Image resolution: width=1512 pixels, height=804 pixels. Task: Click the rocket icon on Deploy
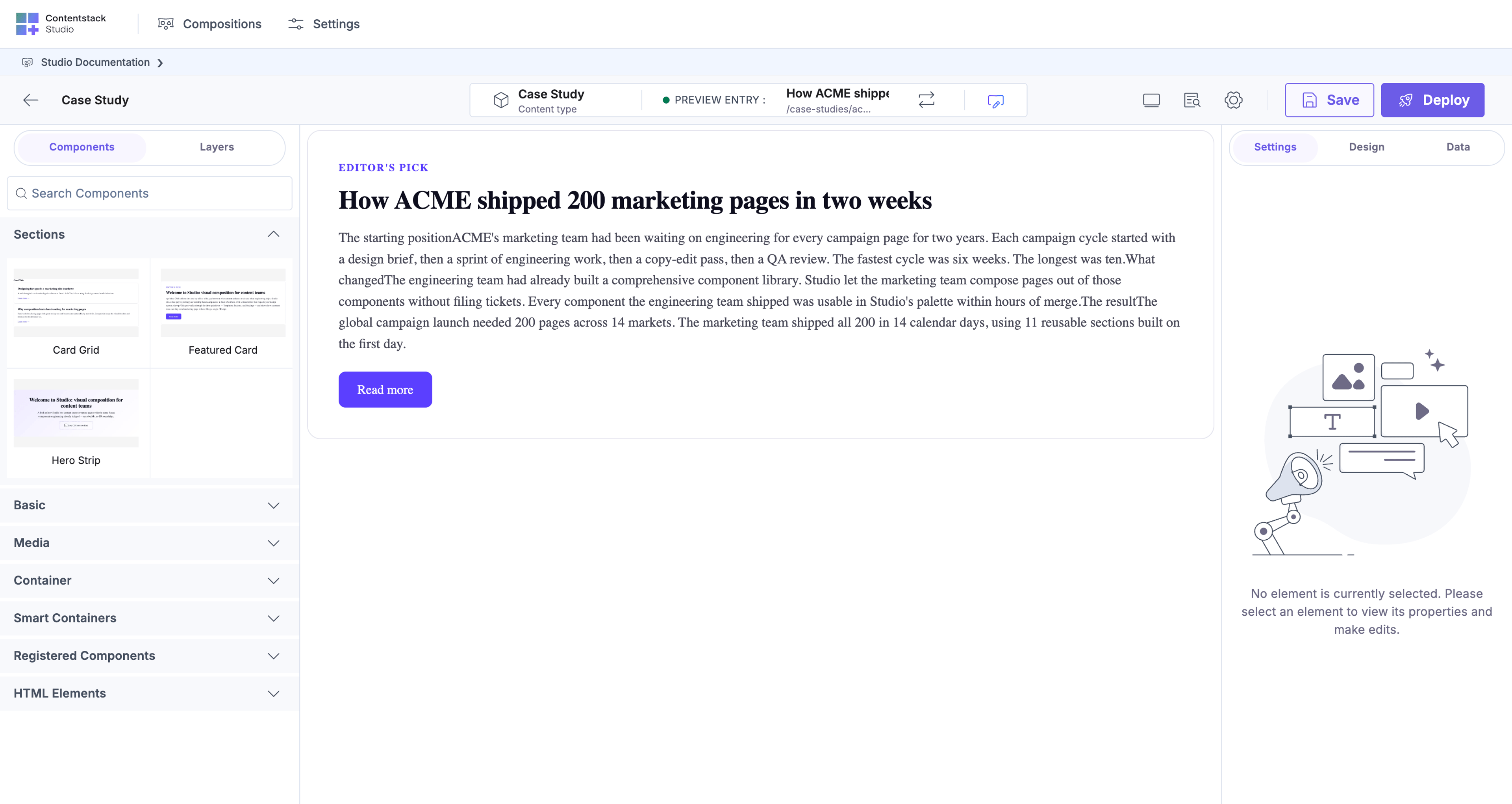[1405, 100]
